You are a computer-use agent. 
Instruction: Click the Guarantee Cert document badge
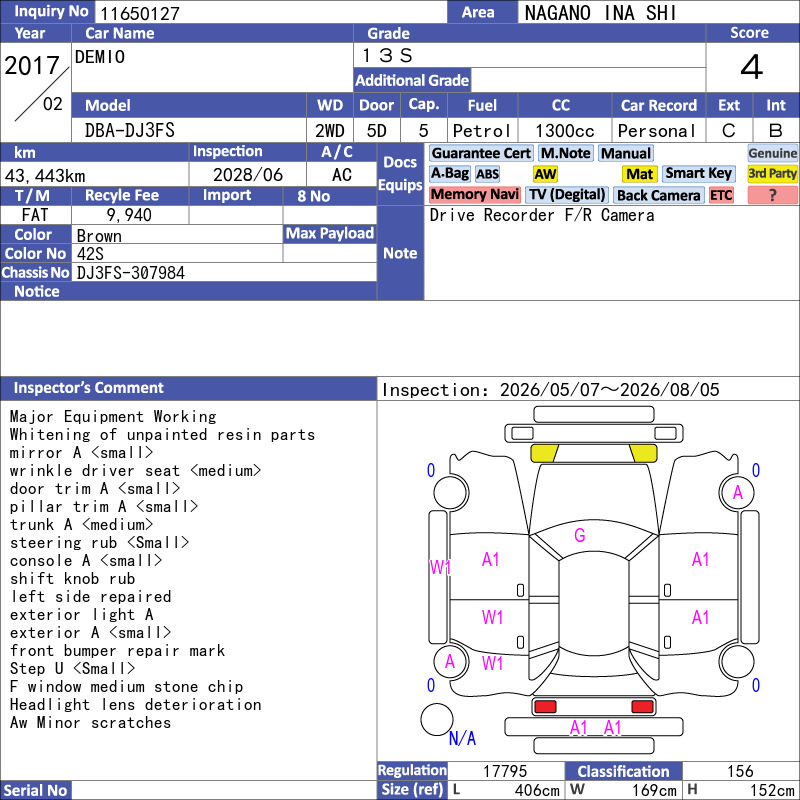coord(481,153)
